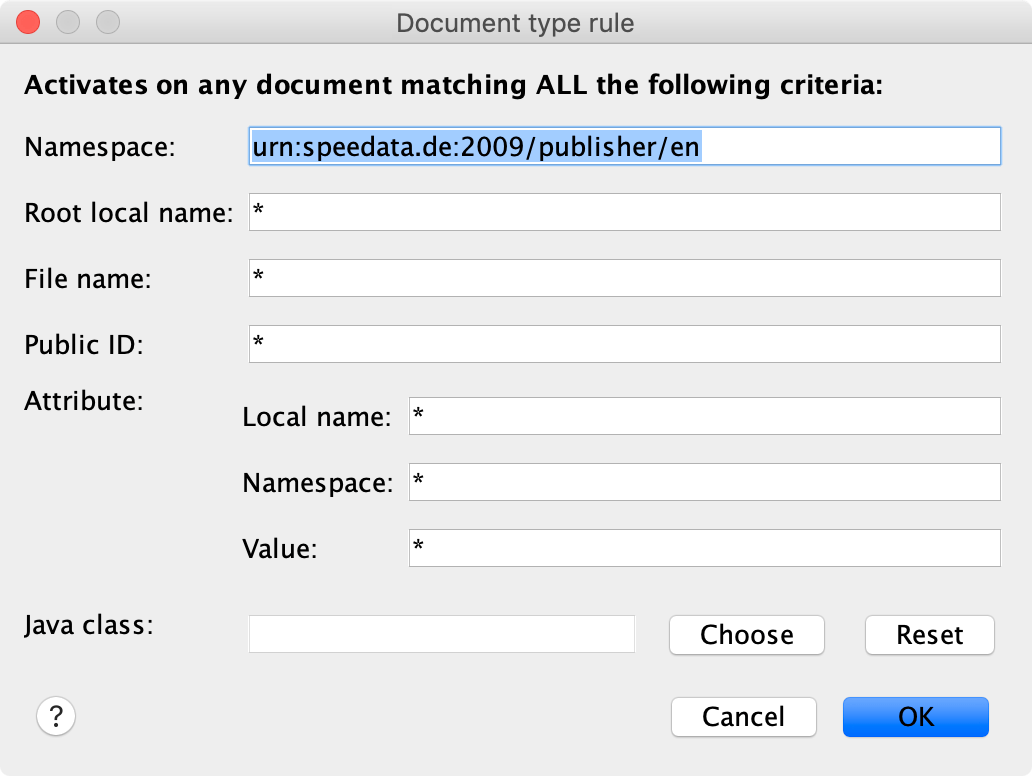This screenshot has width=1032, height=776.
Task: Click the Namespace label
Action: click(x=98, y=147)
